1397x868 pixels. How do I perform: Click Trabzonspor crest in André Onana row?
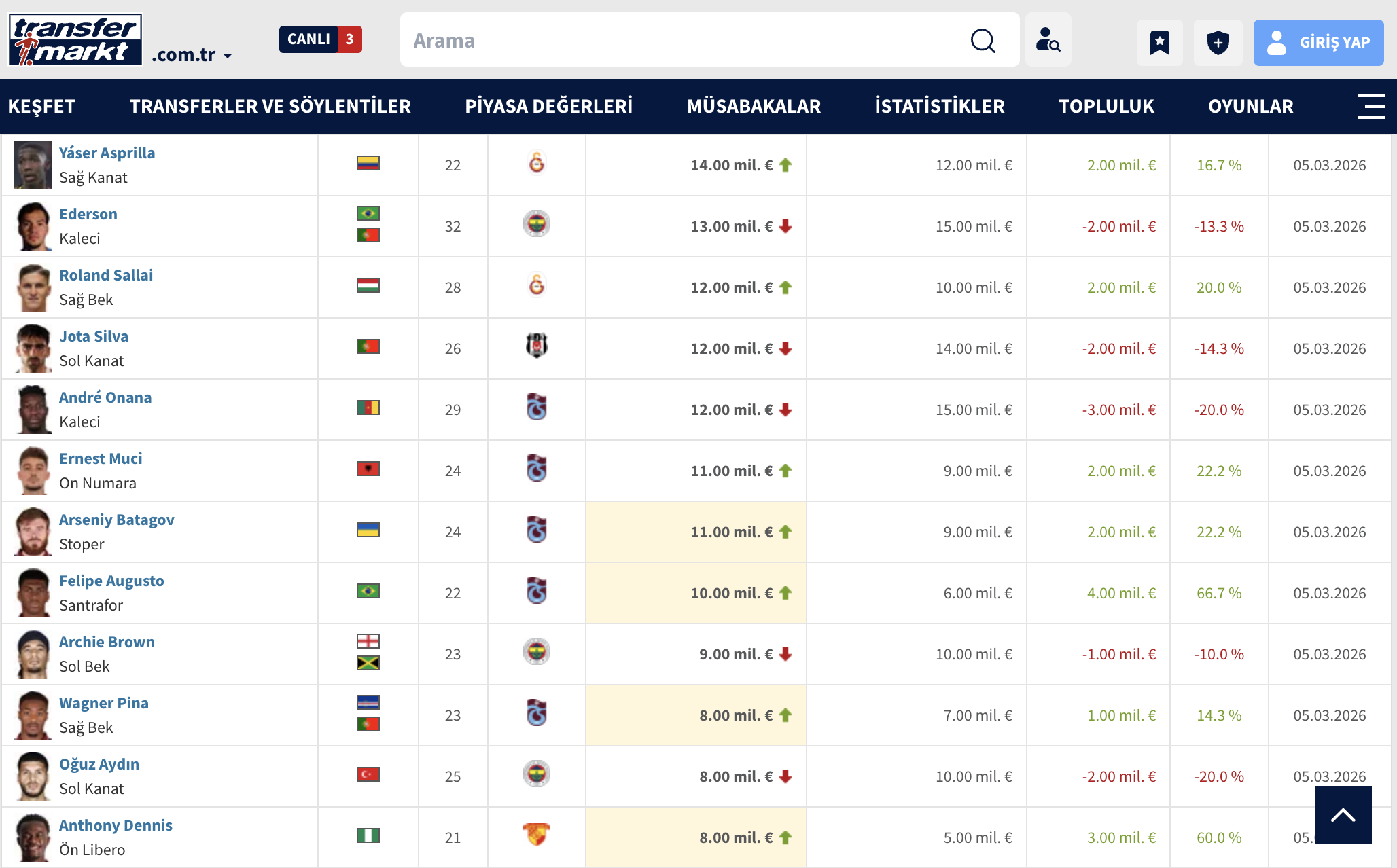click(x=536, y=408)
